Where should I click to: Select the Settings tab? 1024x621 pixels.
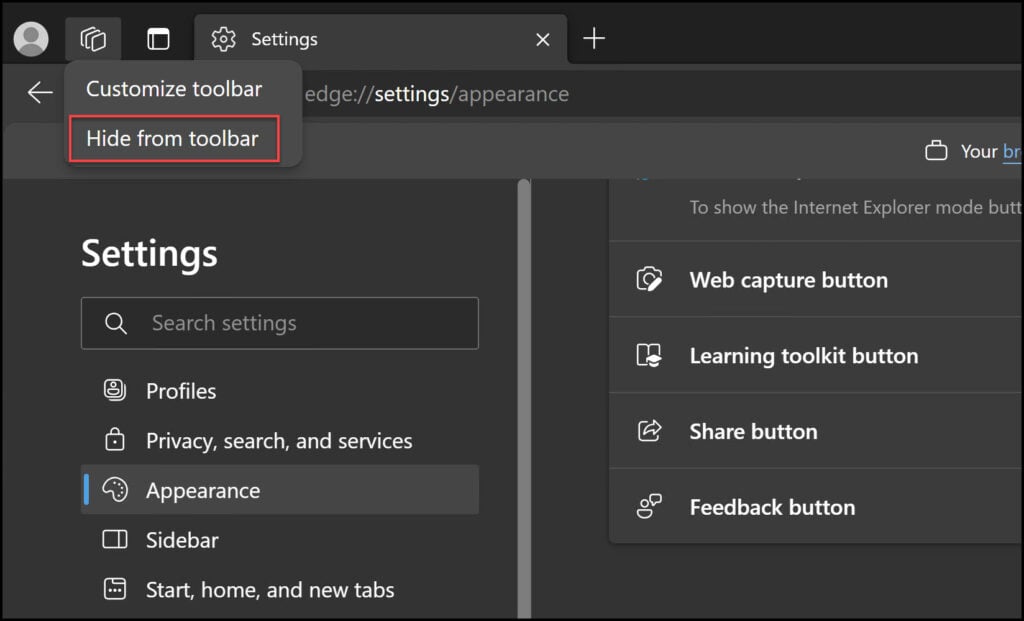pyautogui.click(x=381, y=39)
